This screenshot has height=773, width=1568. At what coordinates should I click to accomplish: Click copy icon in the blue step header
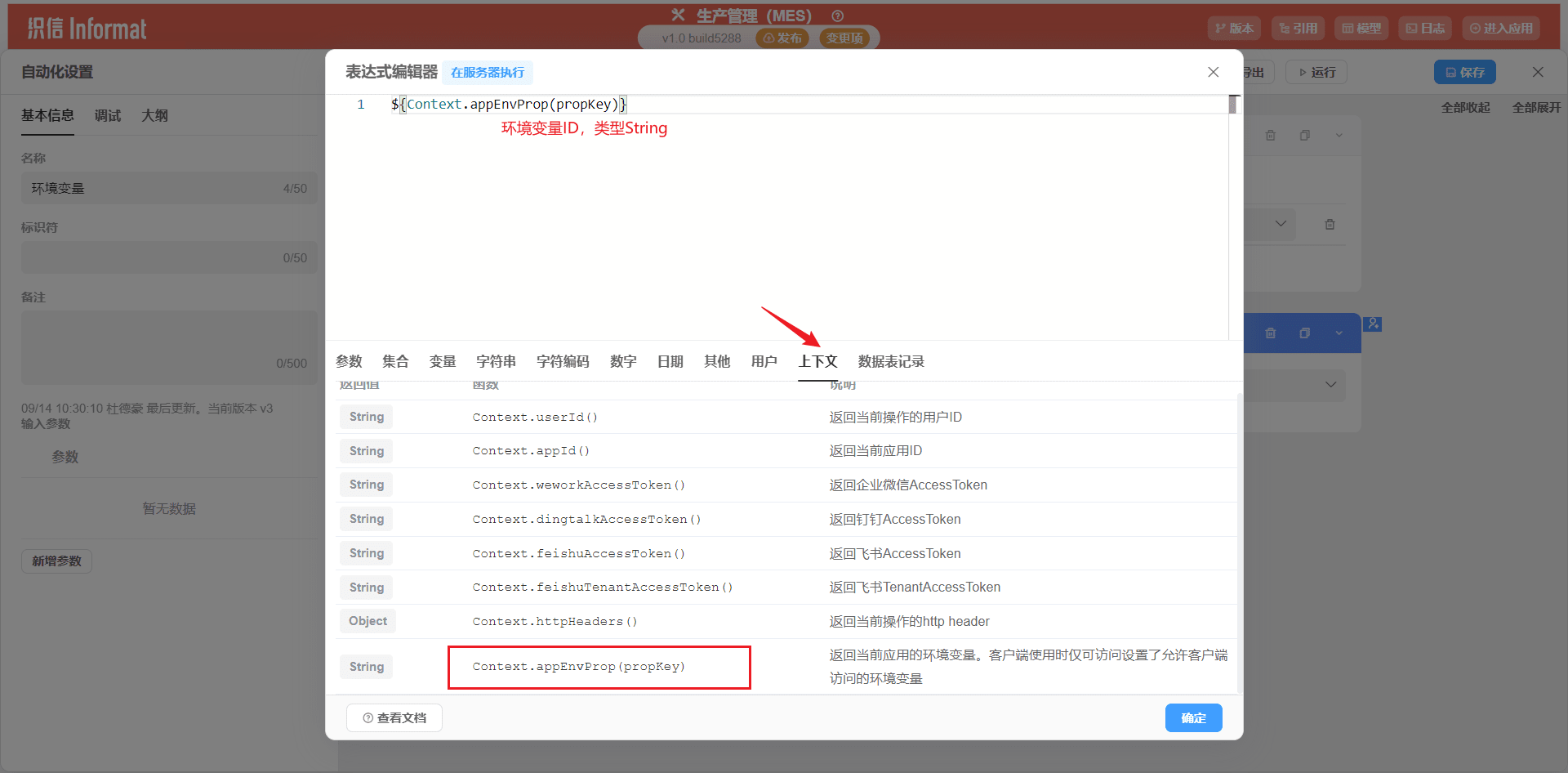[x=1304, y=333]
